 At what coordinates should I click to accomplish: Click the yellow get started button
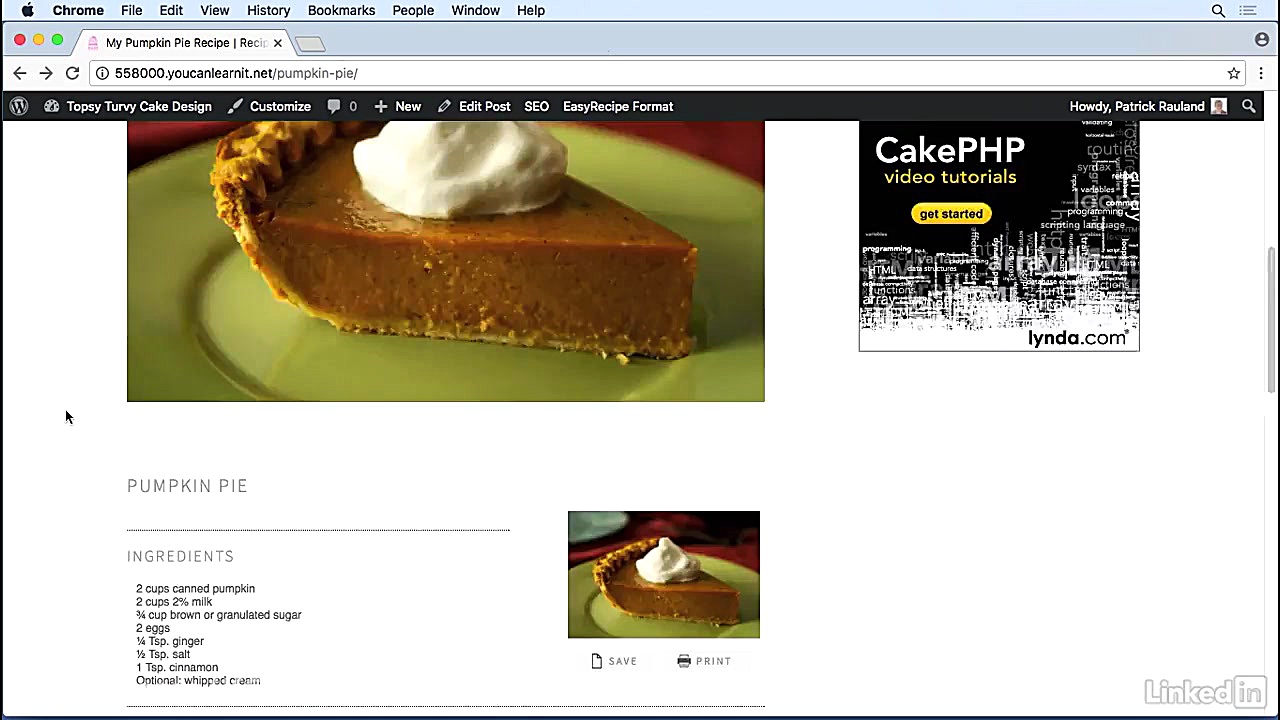click(951, 214)
